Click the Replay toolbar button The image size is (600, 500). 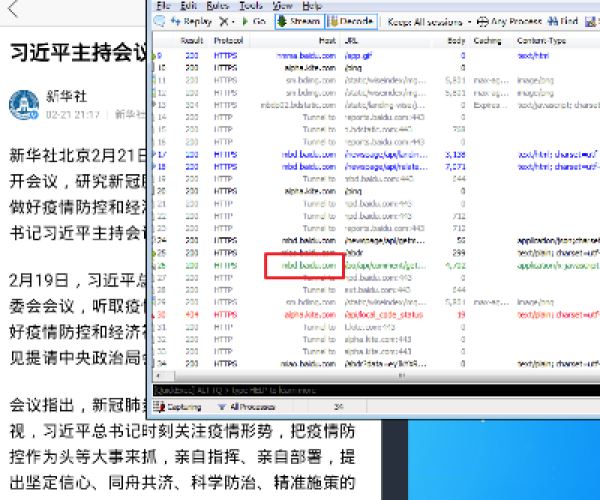(191, 21)
